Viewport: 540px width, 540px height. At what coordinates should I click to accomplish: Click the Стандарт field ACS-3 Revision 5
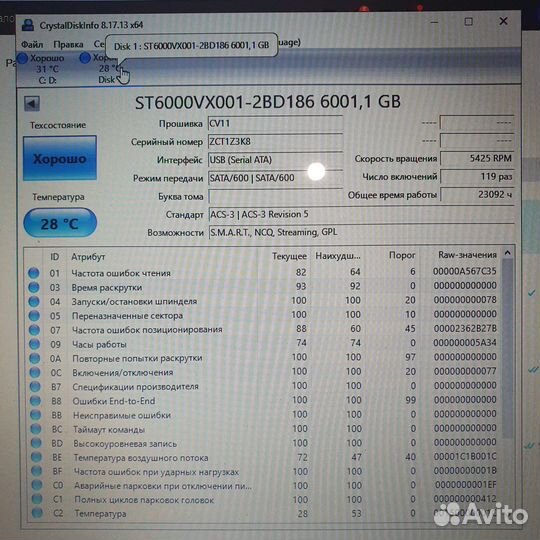361,215
